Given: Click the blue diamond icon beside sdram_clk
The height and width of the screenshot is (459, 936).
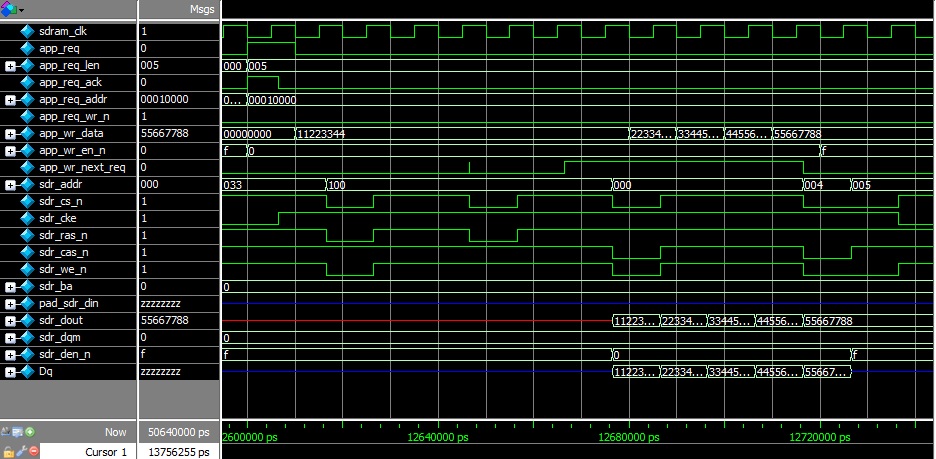Looking at the screenshot, I should pyautogui.click(x=27, y=31).
